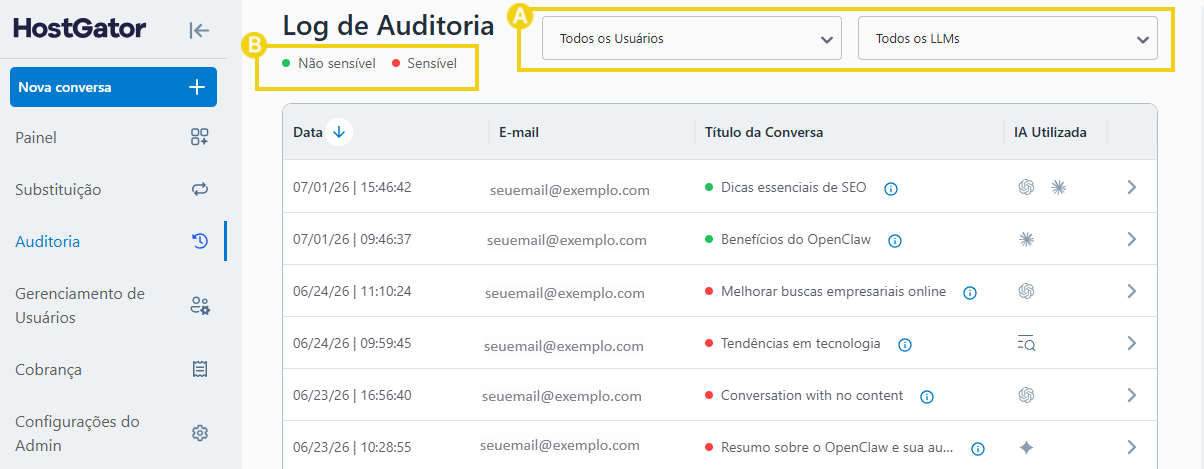Open conversation titled Benefícios do OpenClaw
Image resolution: width=1204 pixels, height=469 pixels.
coord(796,239)
